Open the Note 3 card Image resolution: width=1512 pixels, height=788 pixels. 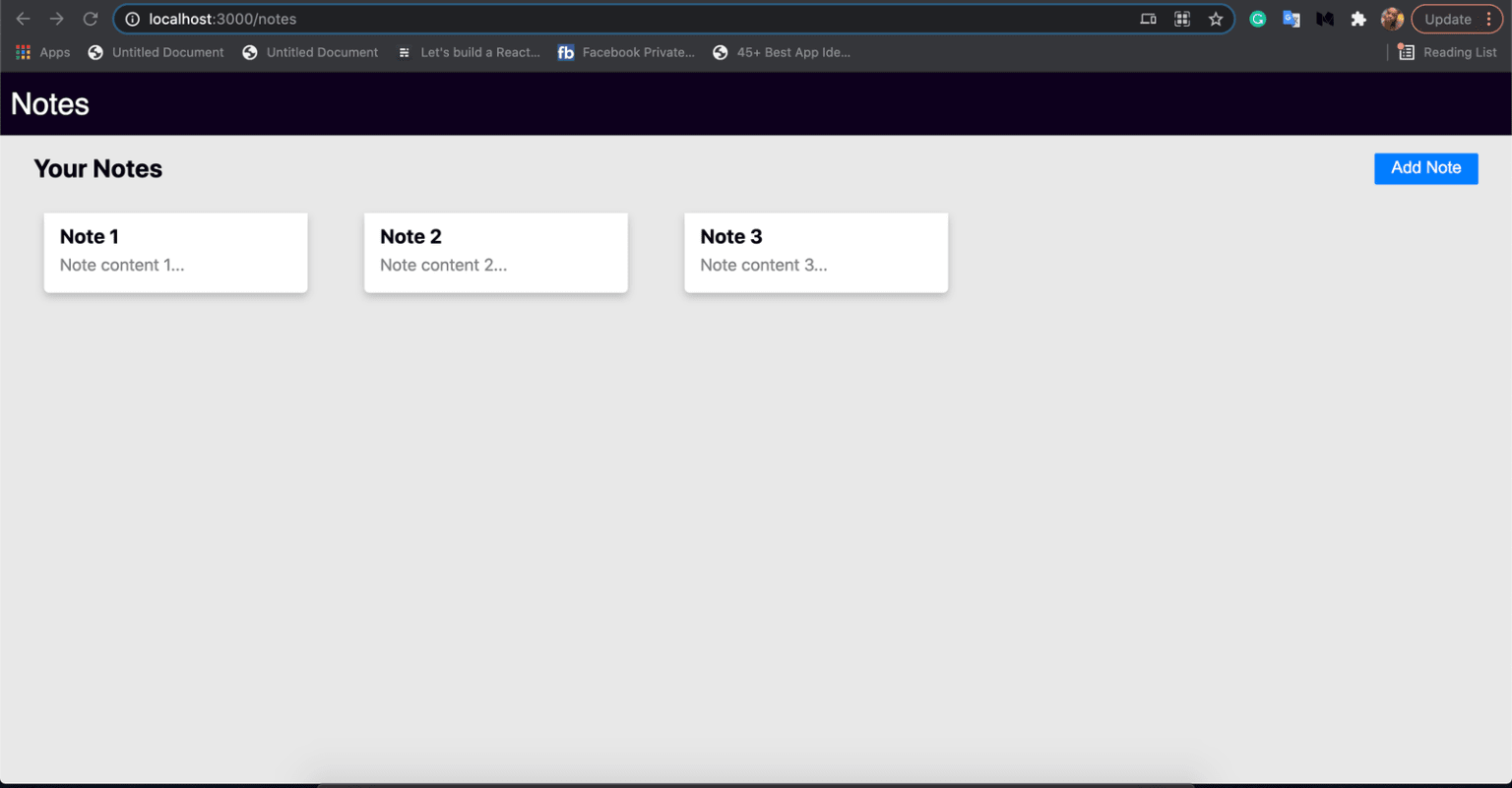(x=816, y=253)
